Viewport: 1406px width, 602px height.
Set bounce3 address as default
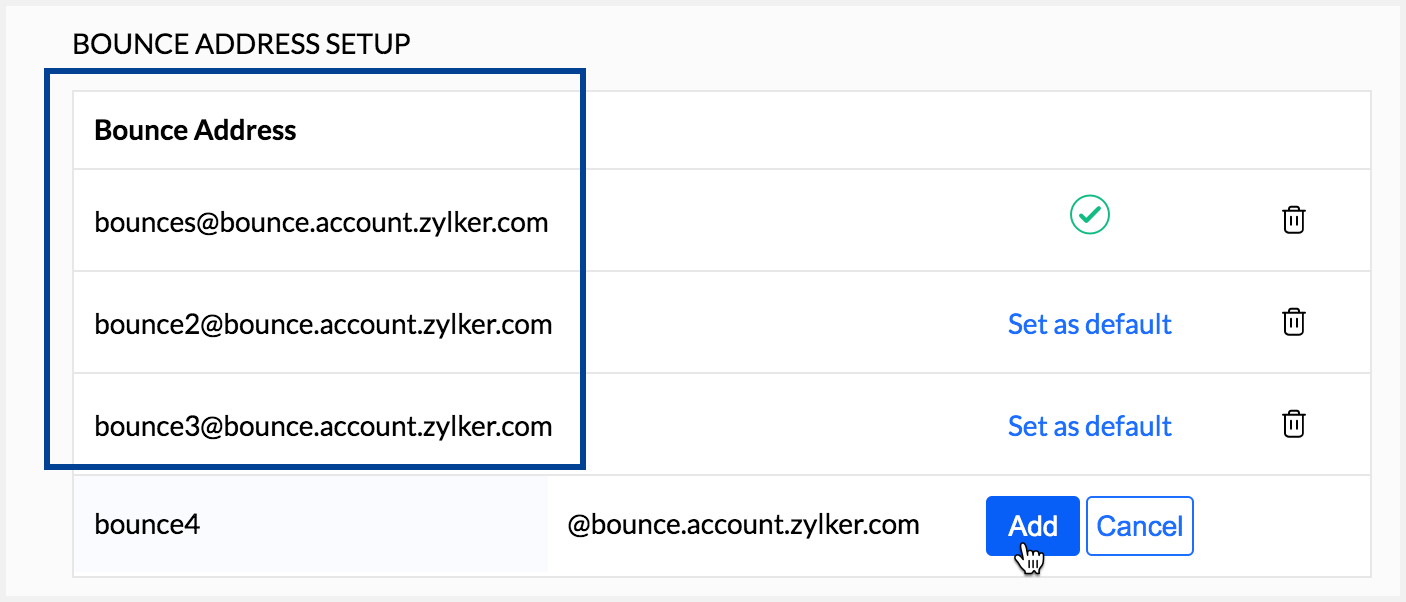[1089, 426]
